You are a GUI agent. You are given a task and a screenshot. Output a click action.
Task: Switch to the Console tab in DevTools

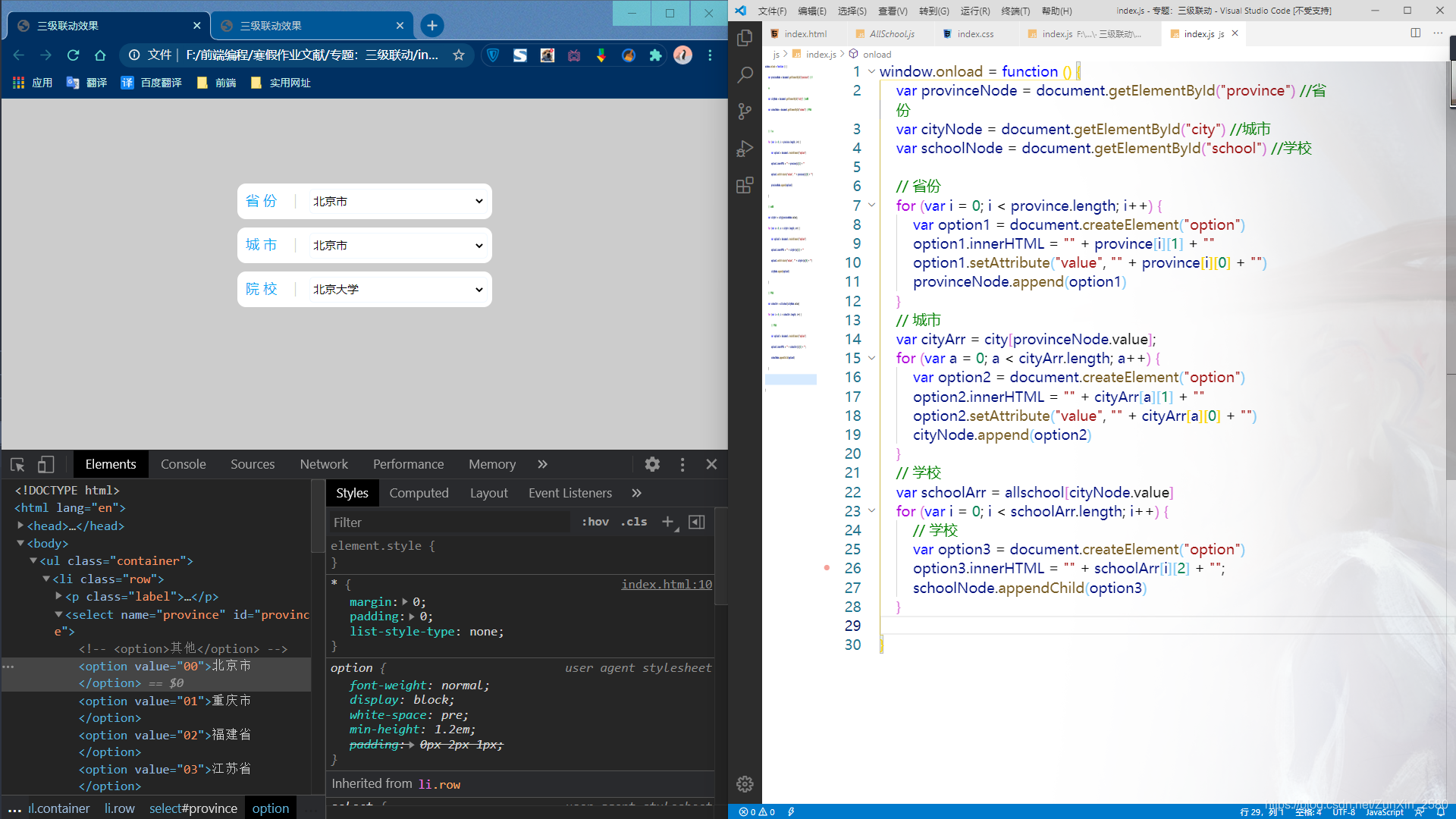pyautogui.click(x=183, y=464)
